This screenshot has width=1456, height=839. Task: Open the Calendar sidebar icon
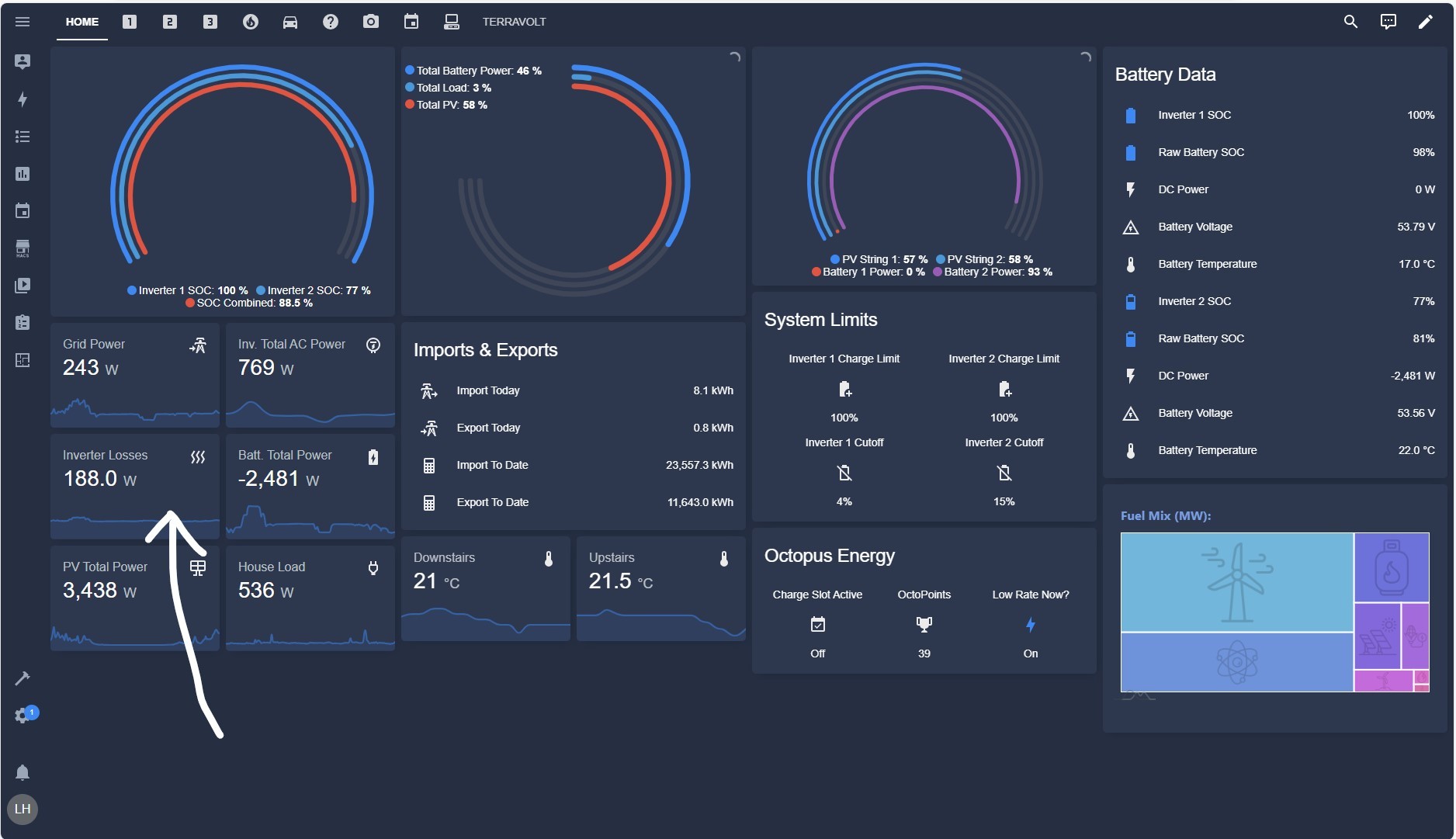point(23,211)
